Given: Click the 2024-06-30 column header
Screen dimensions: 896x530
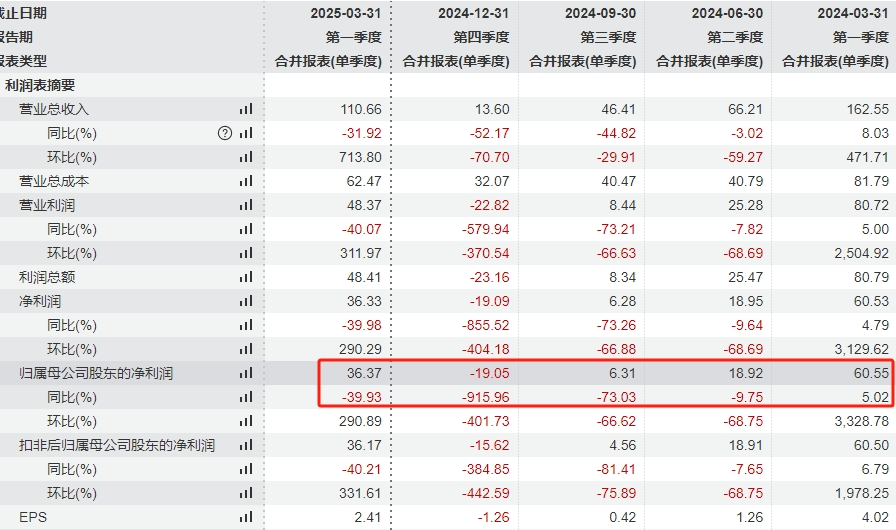Looking at the screenshot, I should coord(727,13).
